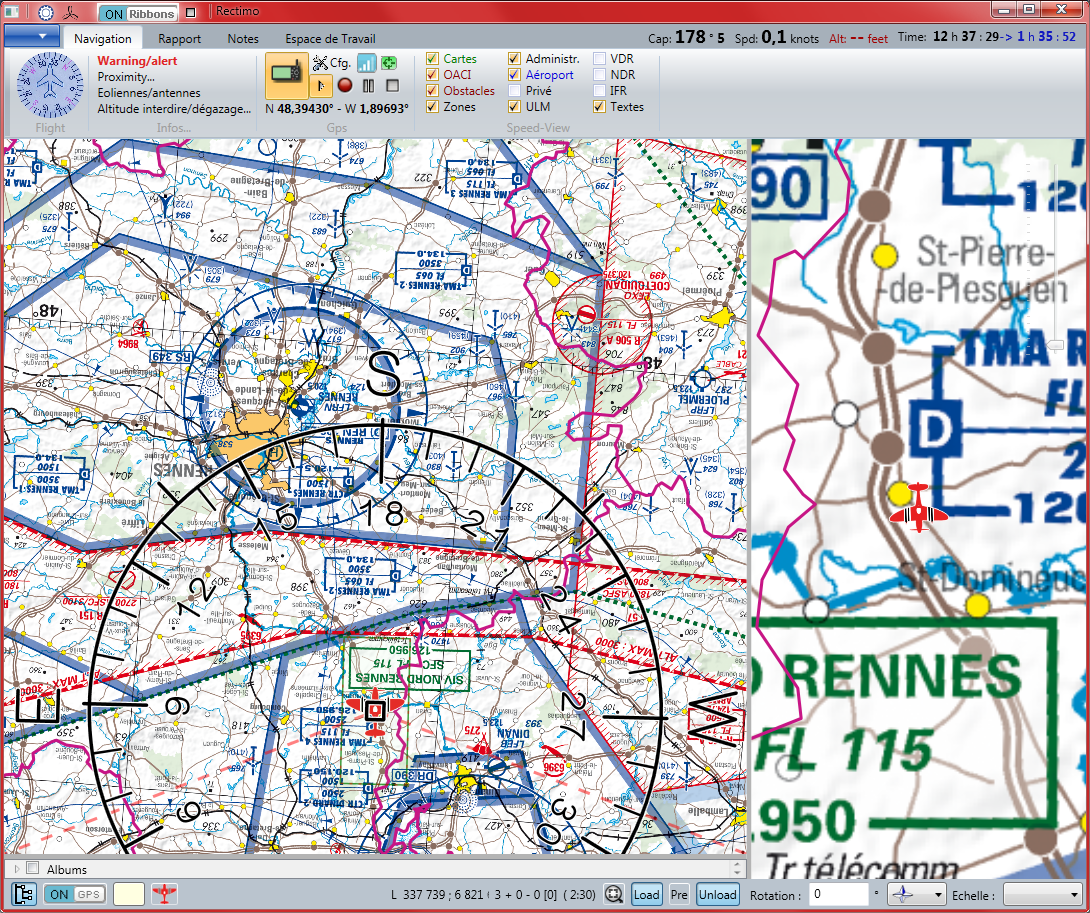Toggle the Aéroport checkbox

pyautogui.click(x=514, y=74)
